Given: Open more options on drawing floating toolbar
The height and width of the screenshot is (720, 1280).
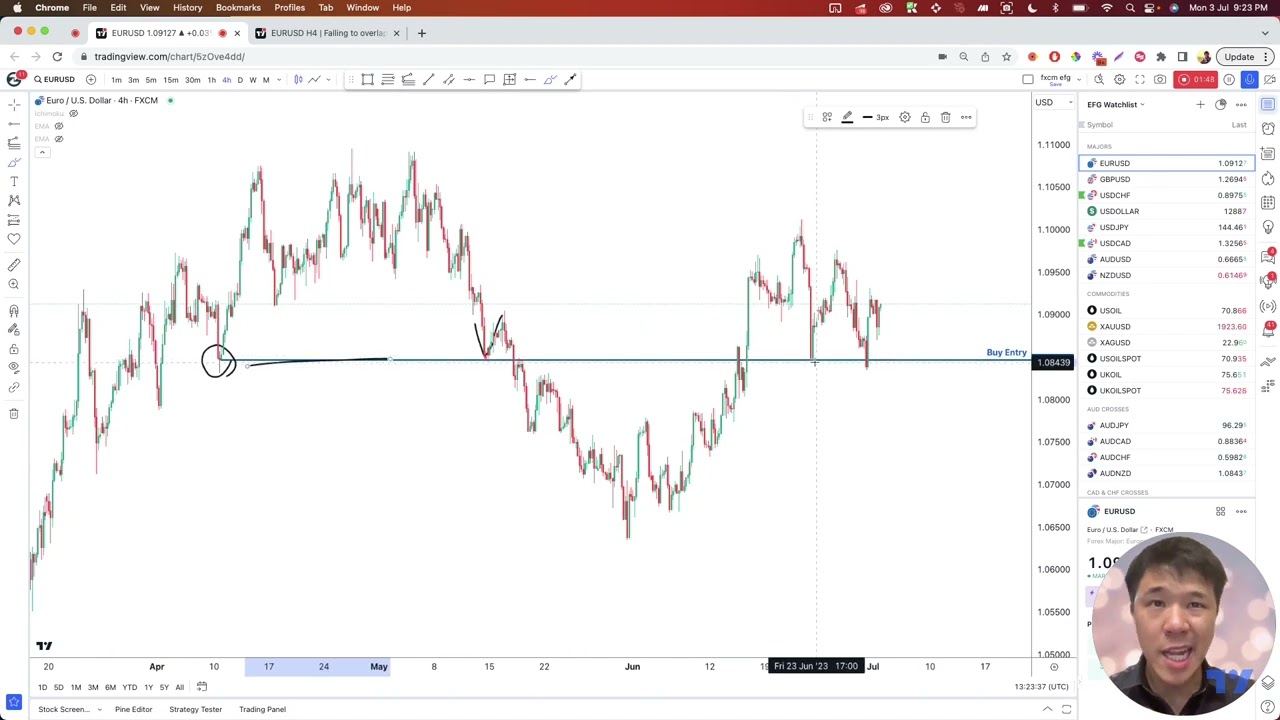Looking at the screenshot, I should coord(966,117).
